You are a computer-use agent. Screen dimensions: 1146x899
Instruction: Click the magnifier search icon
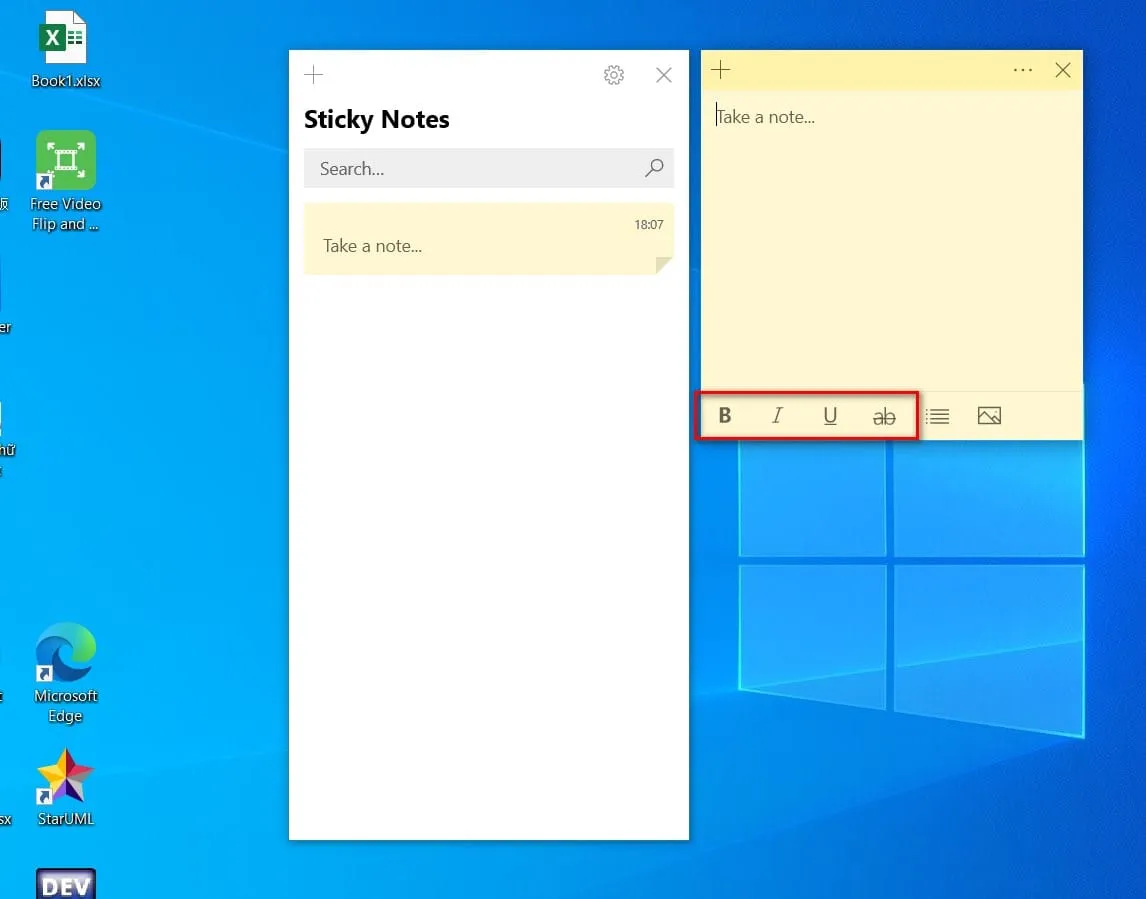654,169
